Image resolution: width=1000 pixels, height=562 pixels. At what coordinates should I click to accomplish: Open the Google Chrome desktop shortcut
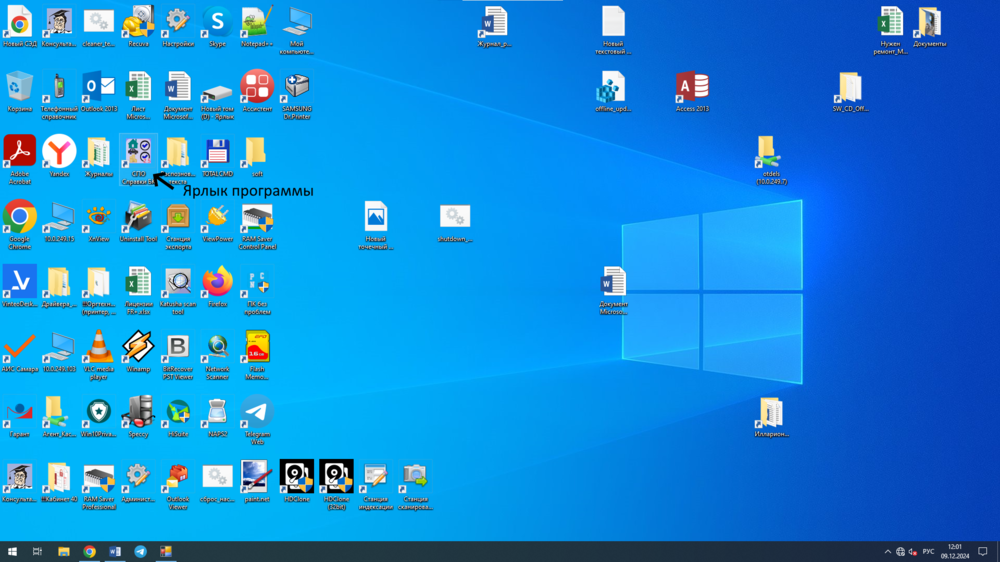19,225
